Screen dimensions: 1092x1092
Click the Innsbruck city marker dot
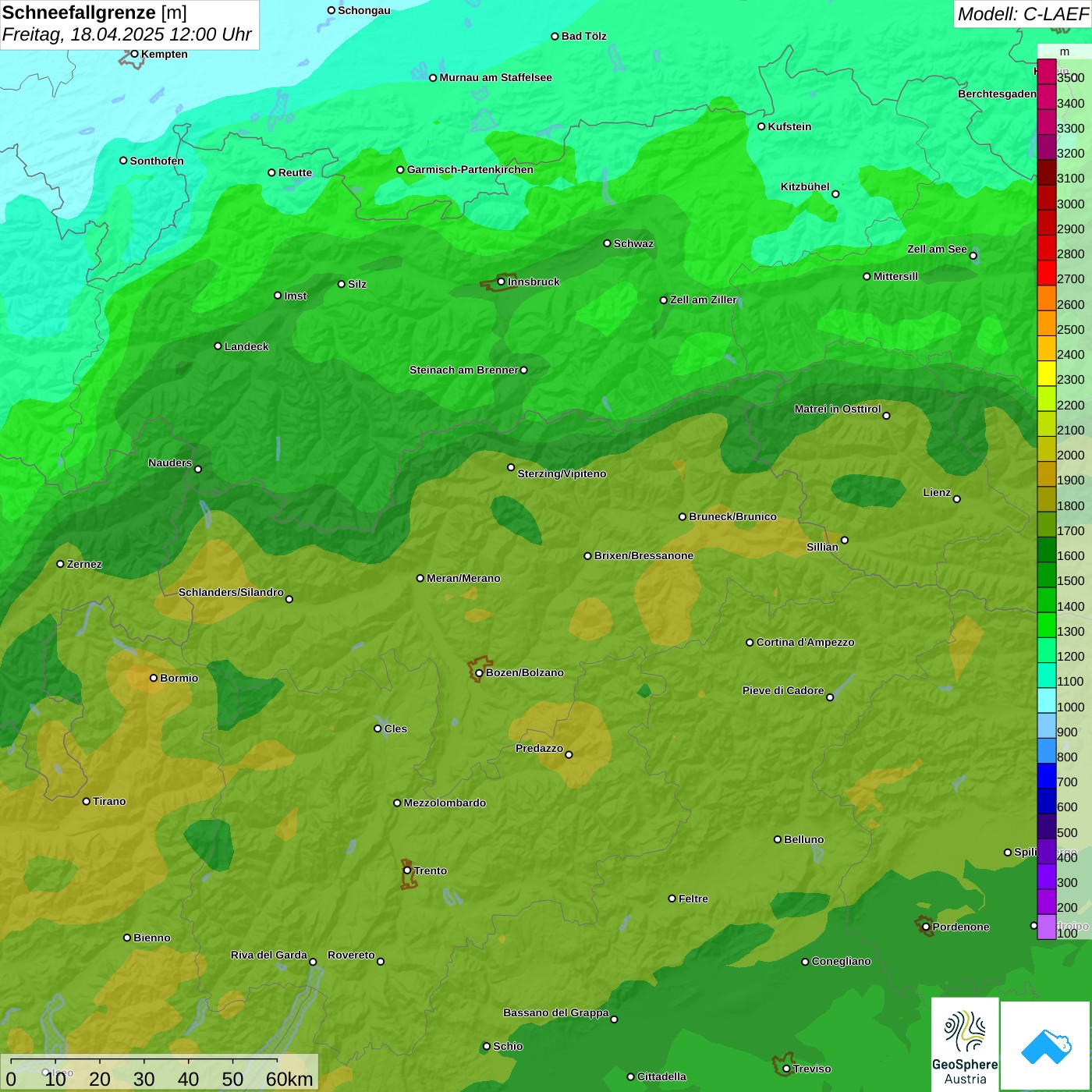pyautogui.click(x=502, y=282)
